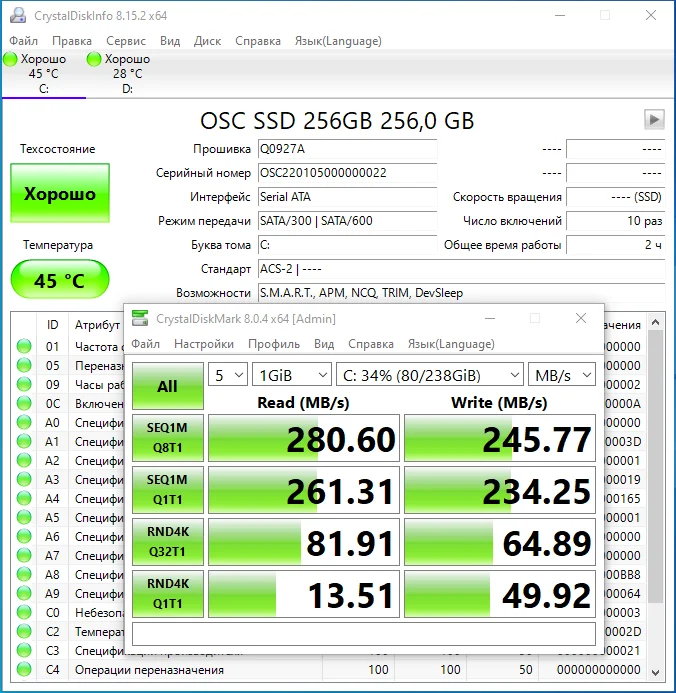Image resolution: width=676 pixels, height=693 pixels.
Task: Start SEQ1M Q1T1 benchmark test
Action: click(x=168, y=490)
